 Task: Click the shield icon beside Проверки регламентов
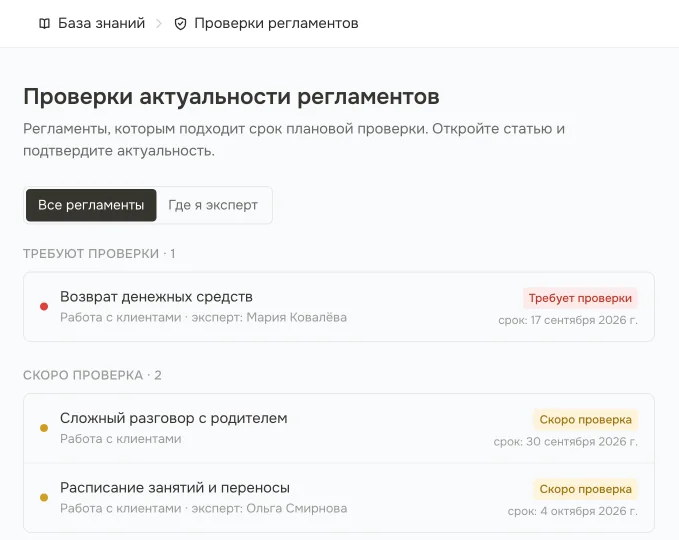[180, 24]
